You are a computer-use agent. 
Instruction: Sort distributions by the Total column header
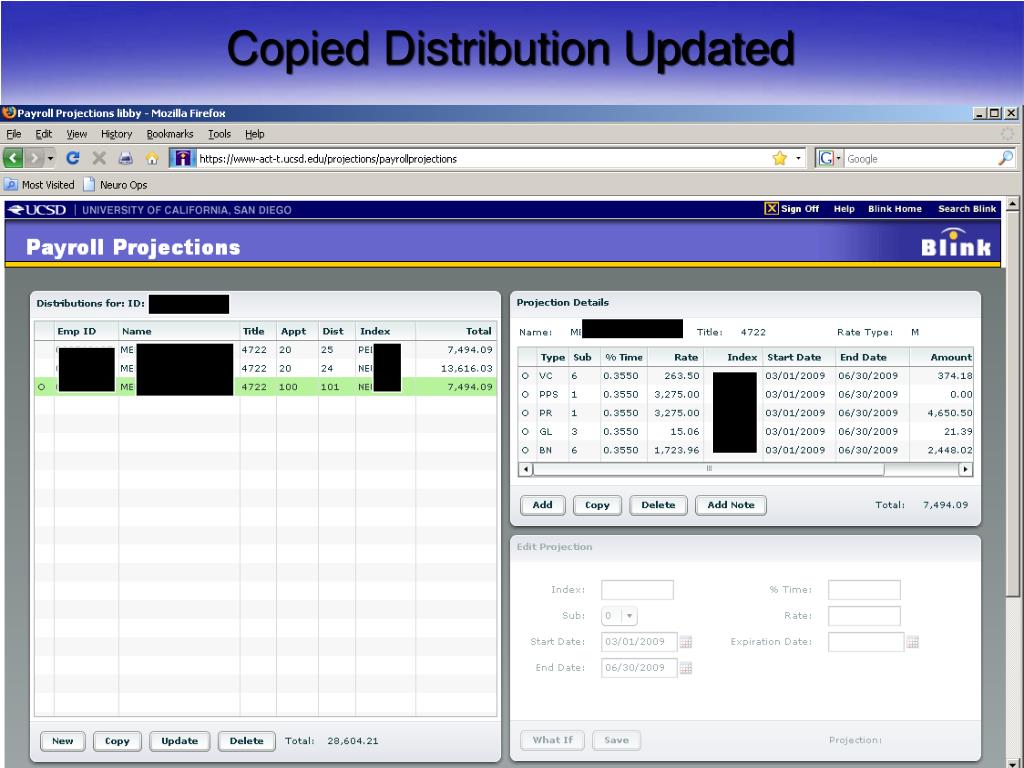[456, 331]
